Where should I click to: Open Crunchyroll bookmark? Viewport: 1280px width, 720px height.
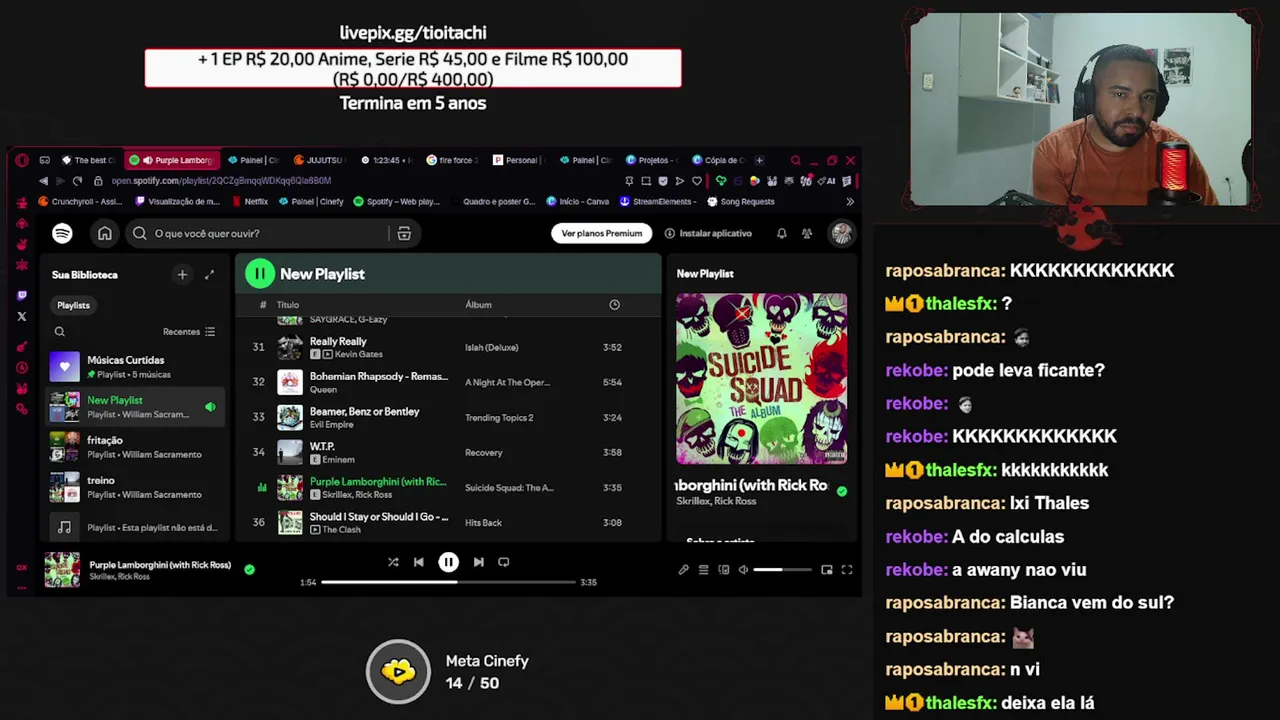coord(81,201)
